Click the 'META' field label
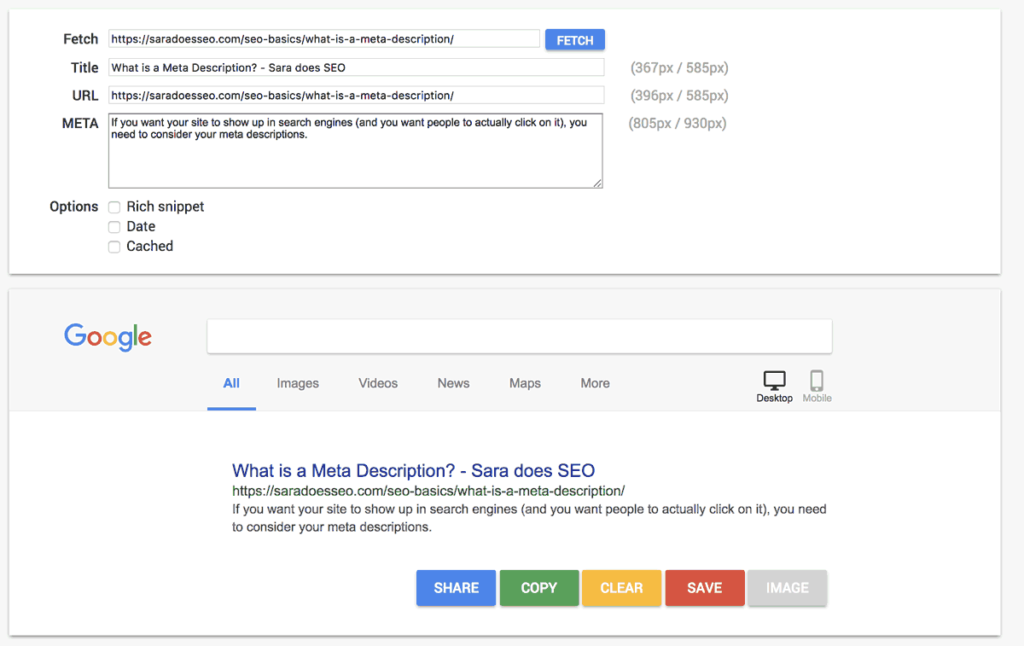The image size is (1024, 646). 80,123
